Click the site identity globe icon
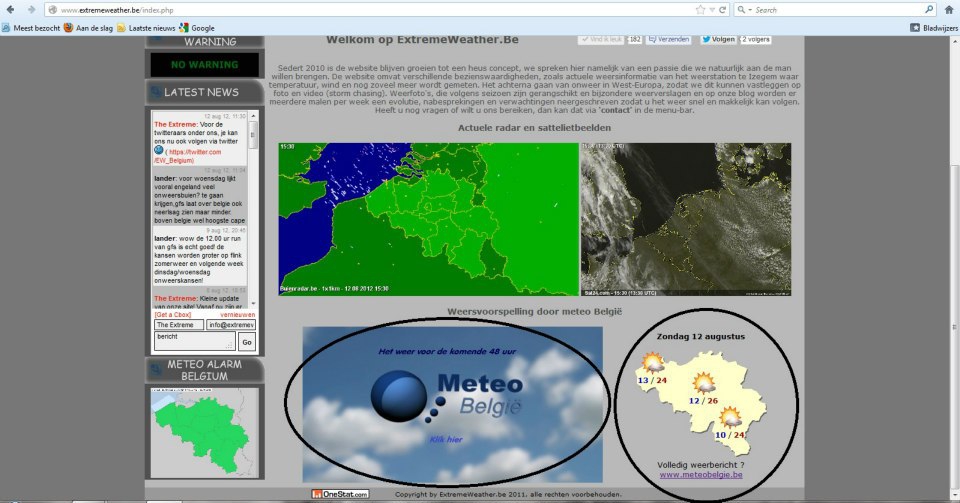The image size is (960, 503). (x=53, y=10)
